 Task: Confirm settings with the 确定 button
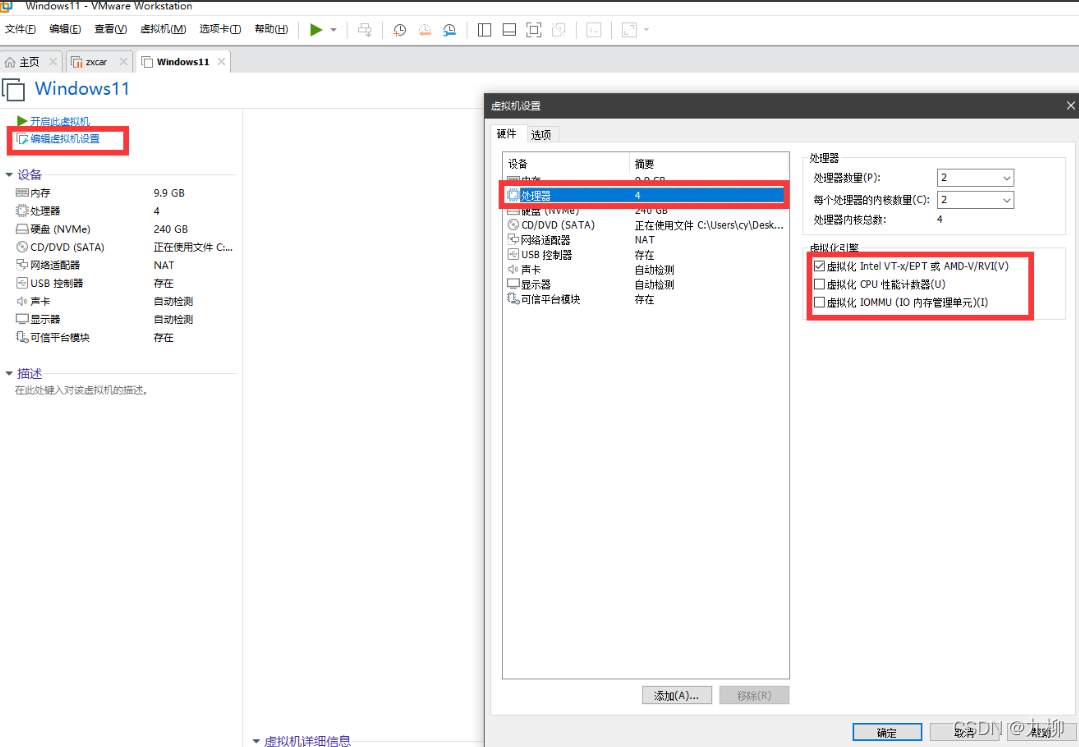click(887, 733)
